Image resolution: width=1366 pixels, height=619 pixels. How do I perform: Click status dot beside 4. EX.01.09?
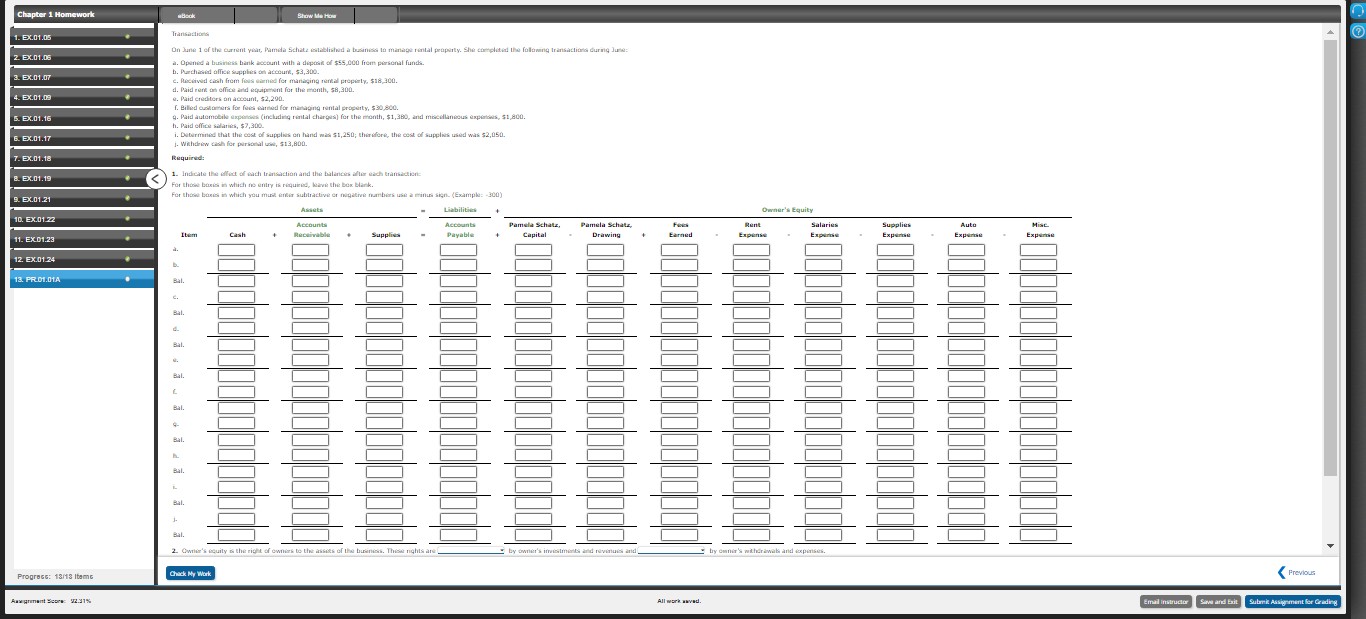tap(126, 97)
